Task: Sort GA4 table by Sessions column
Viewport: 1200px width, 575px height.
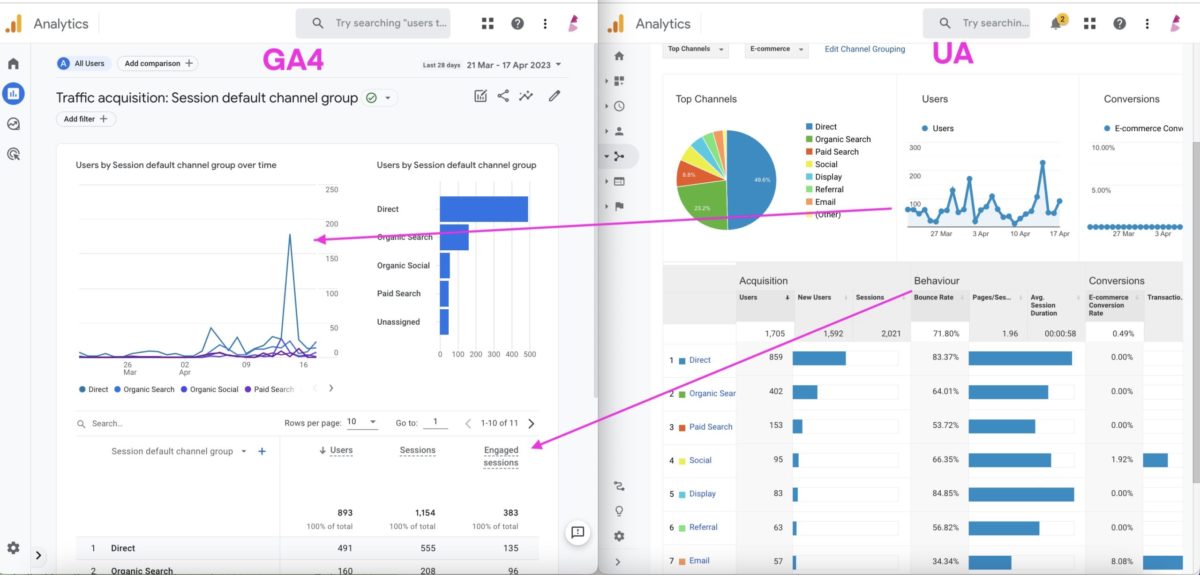Action: coord(417,450)
